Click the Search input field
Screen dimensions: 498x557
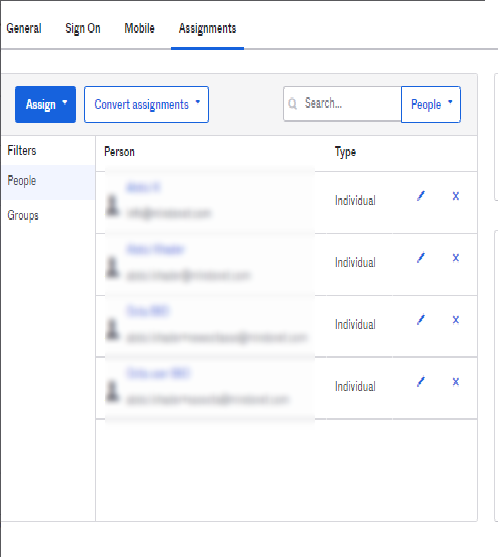(342, 104)
